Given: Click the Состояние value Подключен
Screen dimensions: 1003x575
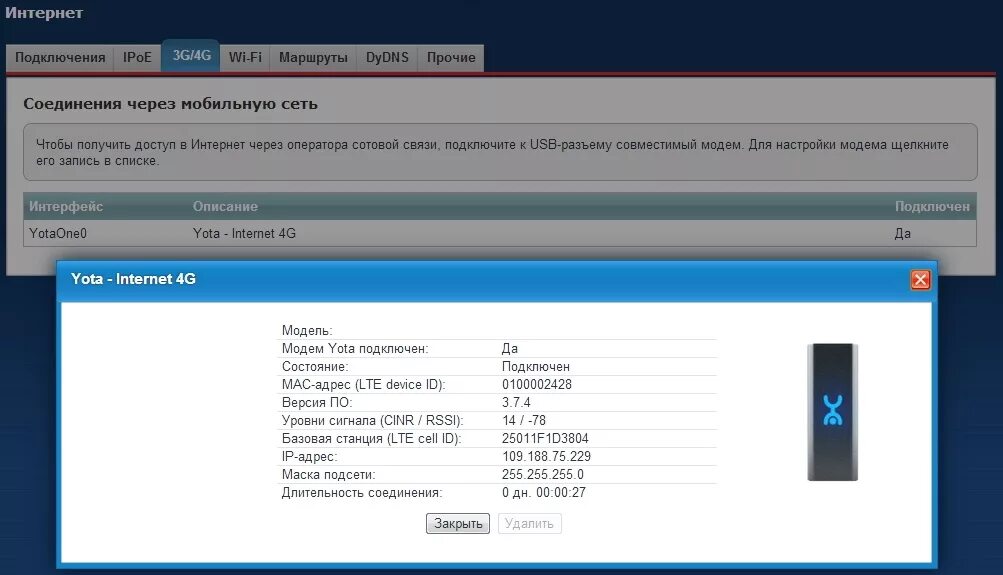Looking at the screenshot, I should [535, 366].
